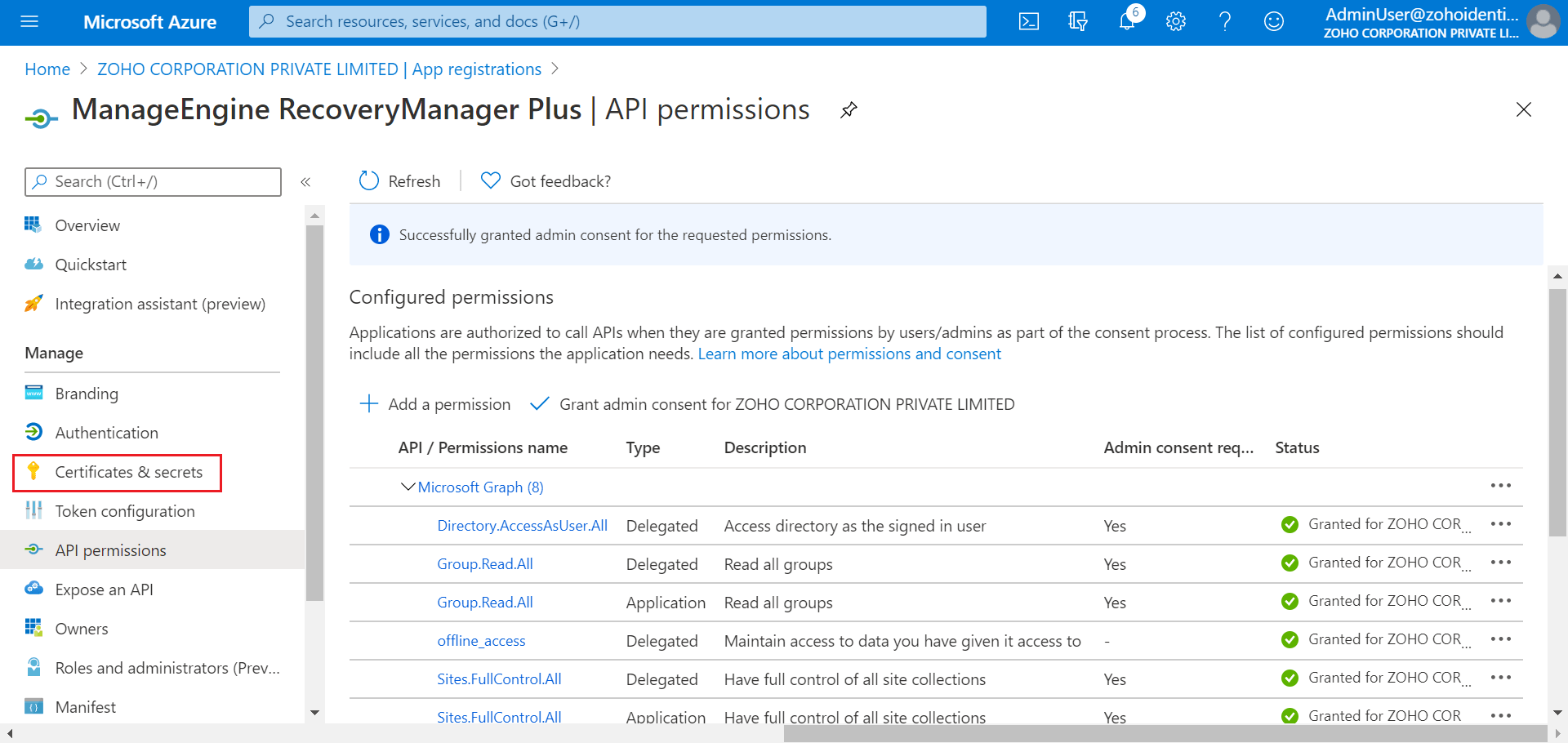Screen dimensions: 1568x743
Task: Open Azure Cloud Shell icon
Action: pos(1029,22)
